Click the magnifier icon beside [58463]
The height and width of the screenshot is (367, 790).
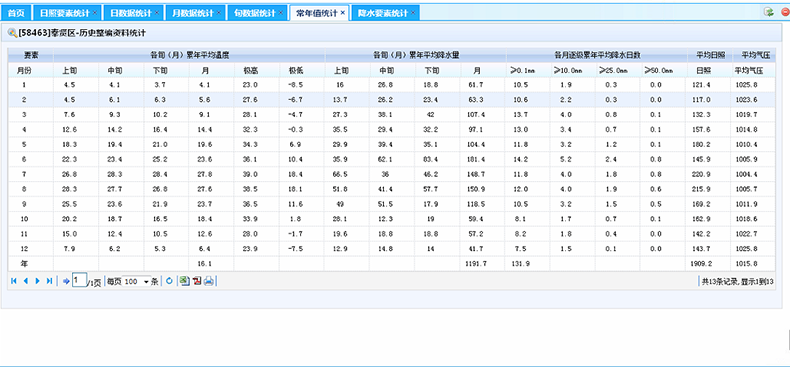(x=12, y=33)
